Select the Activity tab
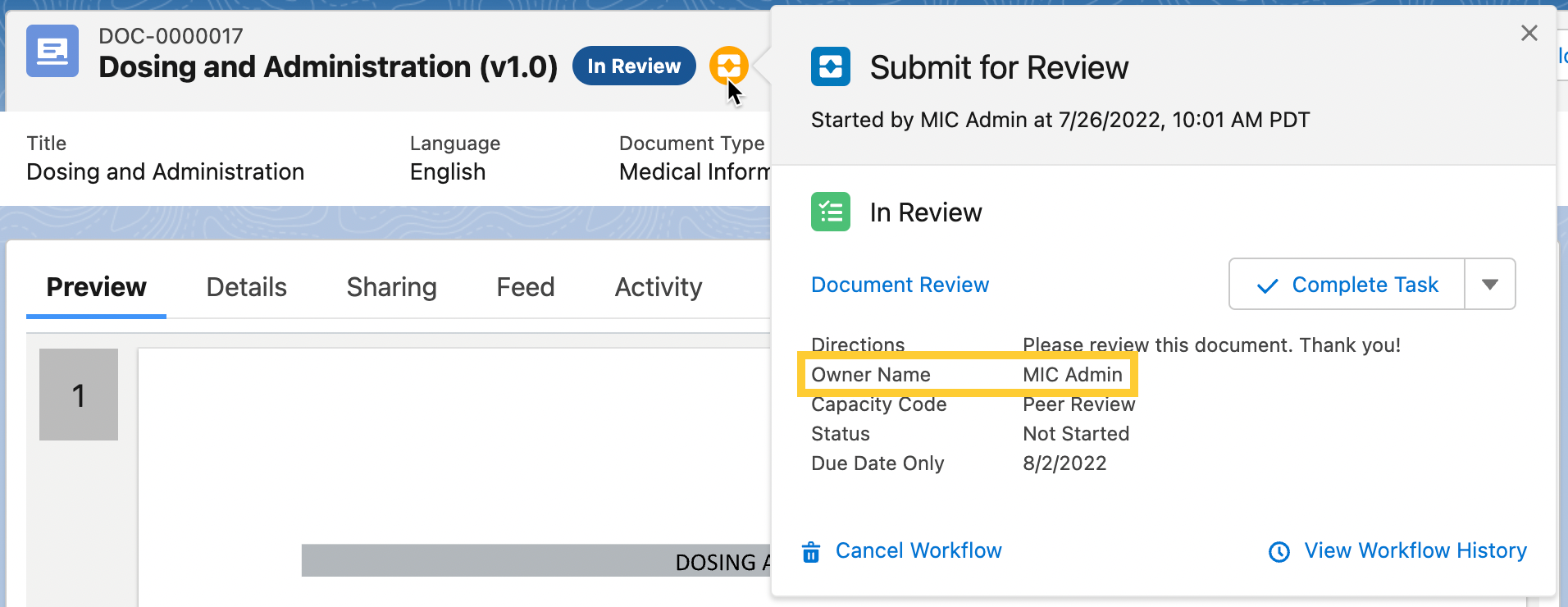 pos(658,287)
